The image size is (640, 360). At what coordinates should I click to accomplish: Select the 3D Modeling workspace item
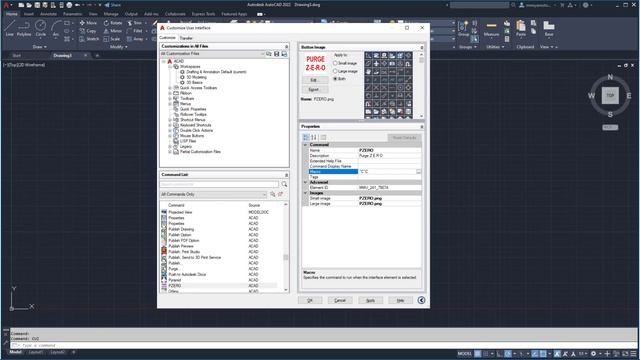(x=196, y=77)
